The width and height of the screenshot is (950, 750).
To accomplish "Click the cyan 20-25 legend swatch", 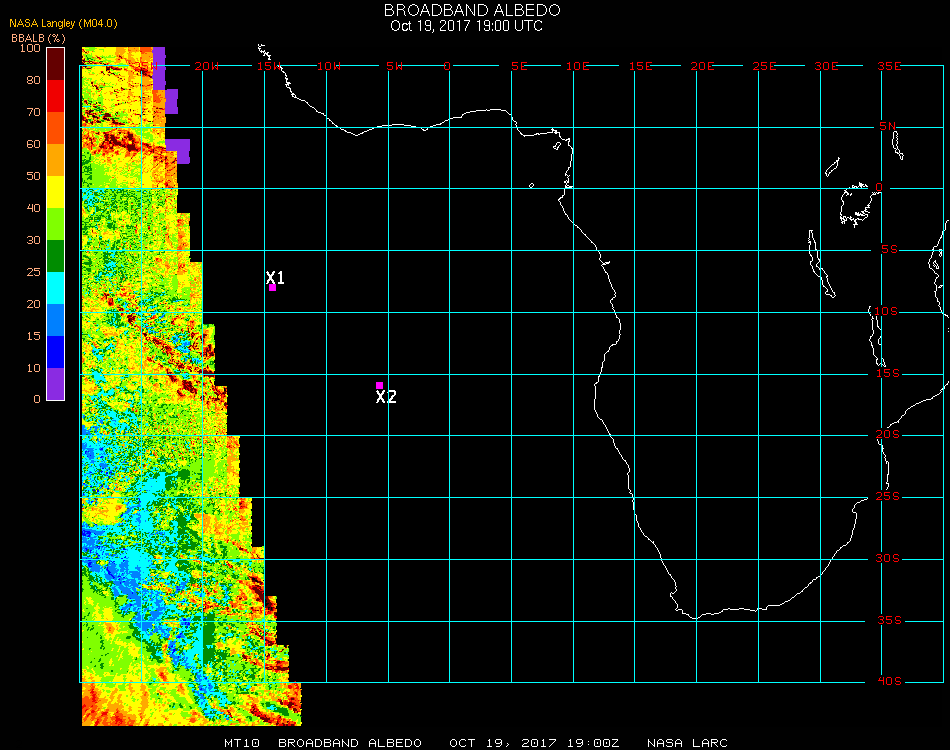I will (55, 288).
